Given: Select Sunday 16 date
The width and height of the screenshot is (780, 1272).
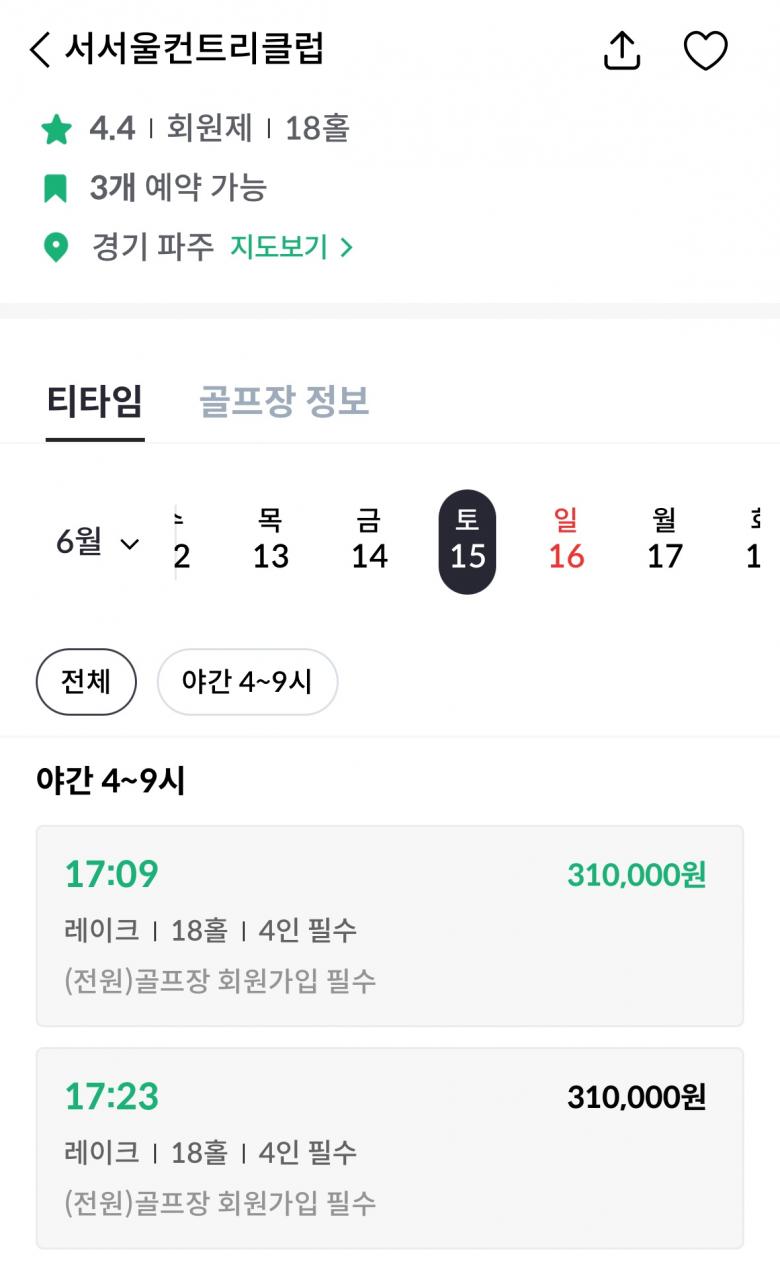Looking at the screenshot, I should pos(566,540).
